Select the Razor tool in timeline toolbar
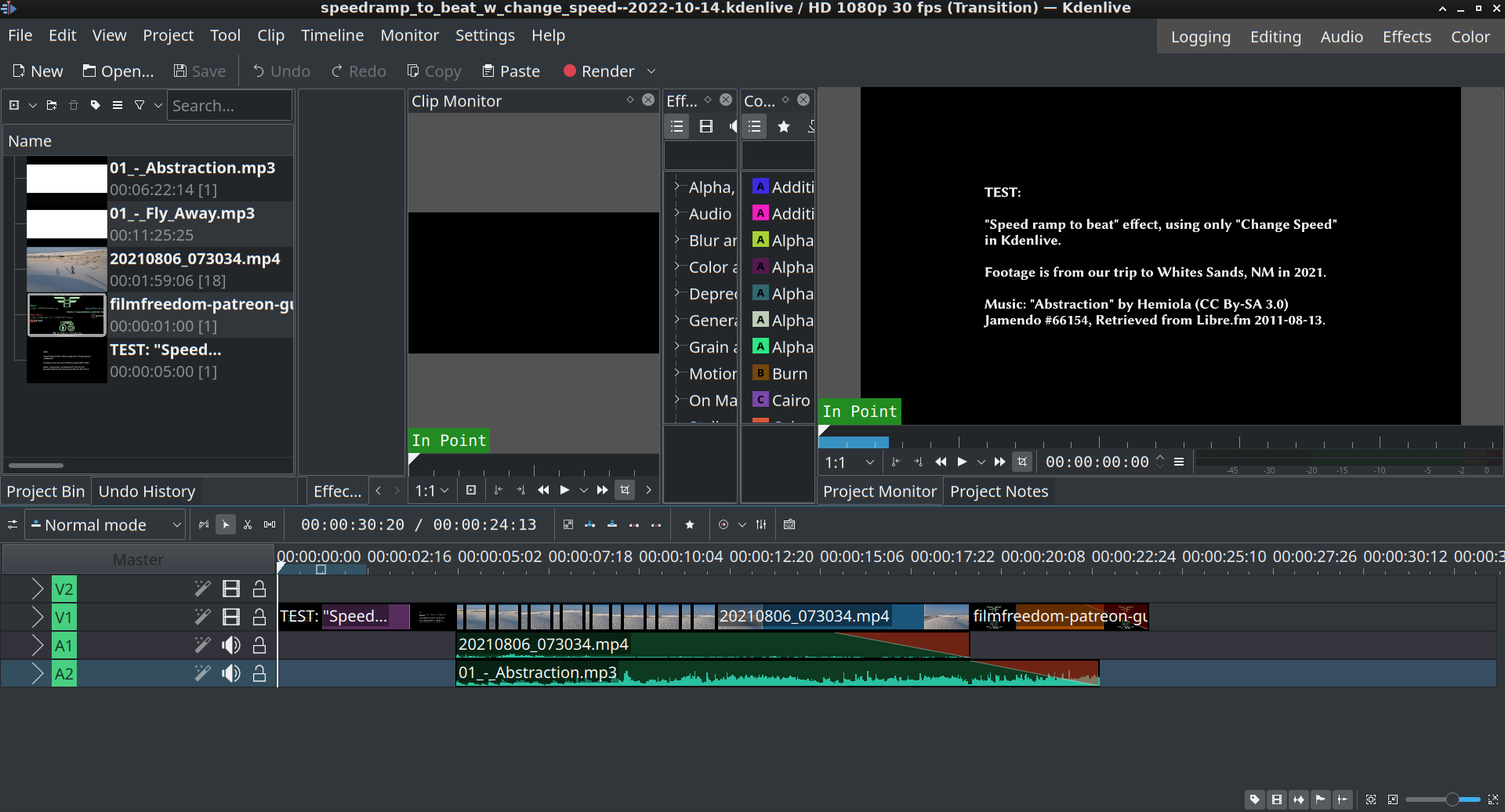Image resolution: width=1505 pixels, height=812 pixels. [248, 525]
